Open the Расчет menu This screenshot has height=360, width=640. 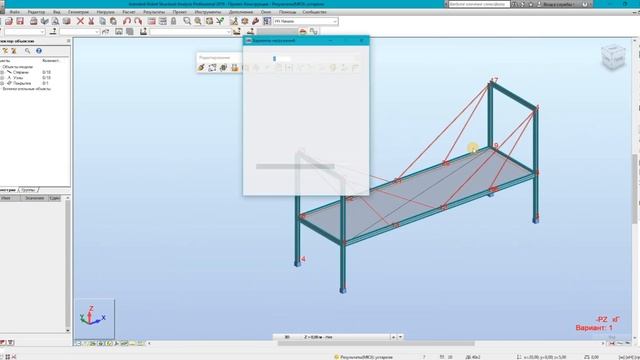point(129,12)
